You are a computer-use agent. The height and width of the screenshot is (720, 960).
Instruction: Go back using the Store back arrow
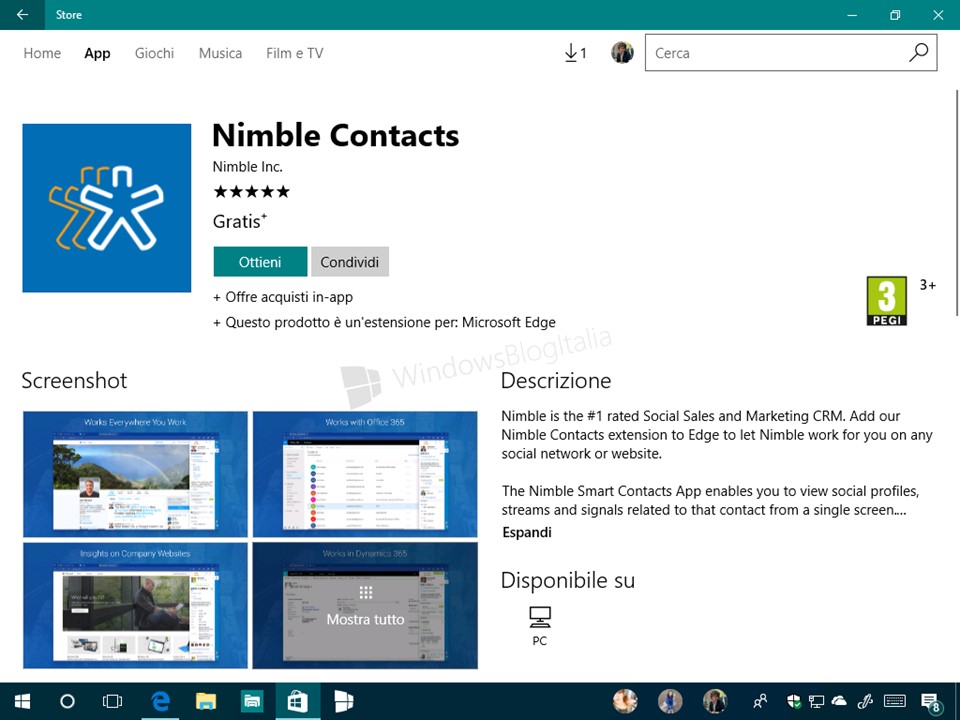coord(22,15)
